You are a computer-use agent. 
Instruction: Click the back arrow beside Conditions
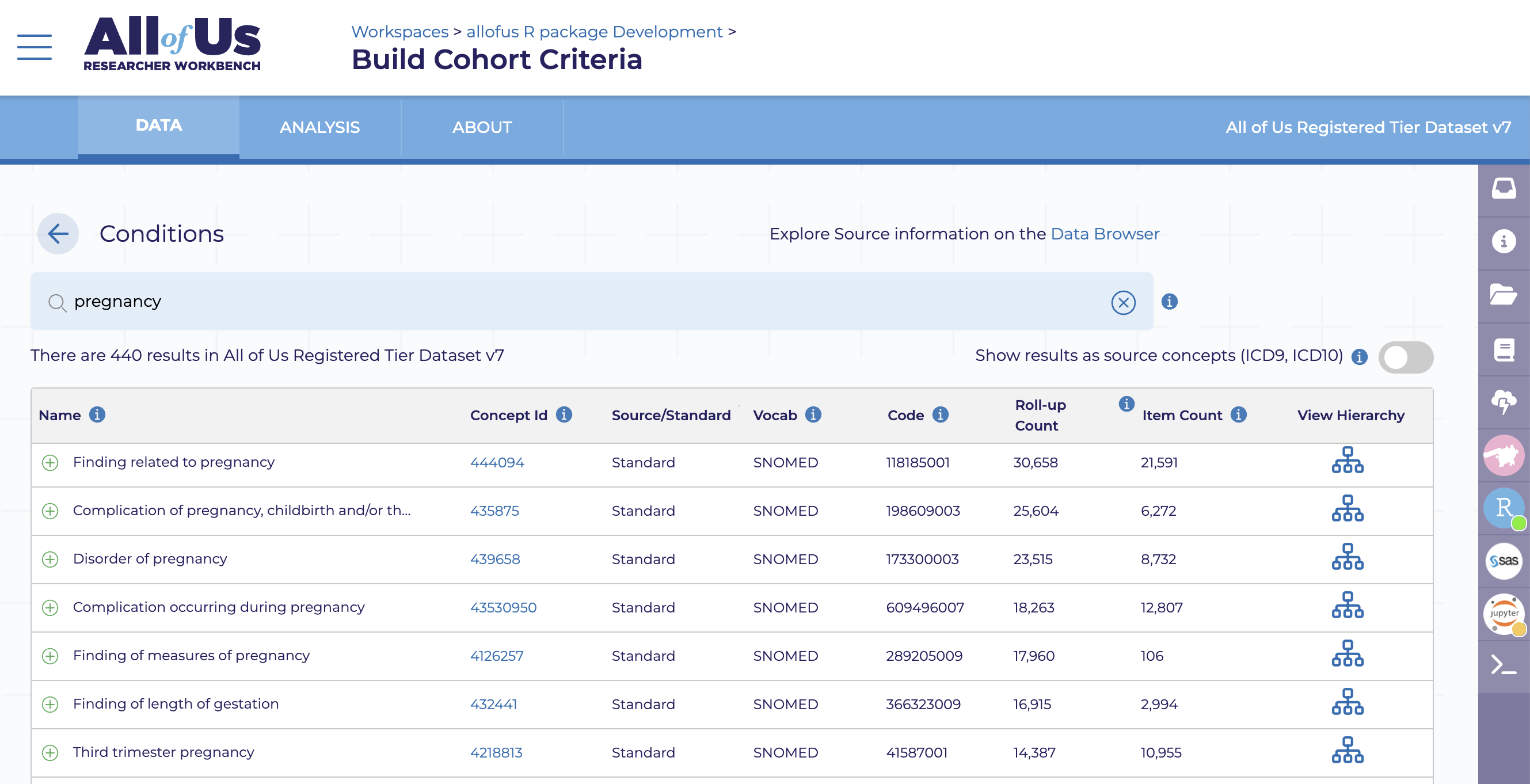click(58, 234)
